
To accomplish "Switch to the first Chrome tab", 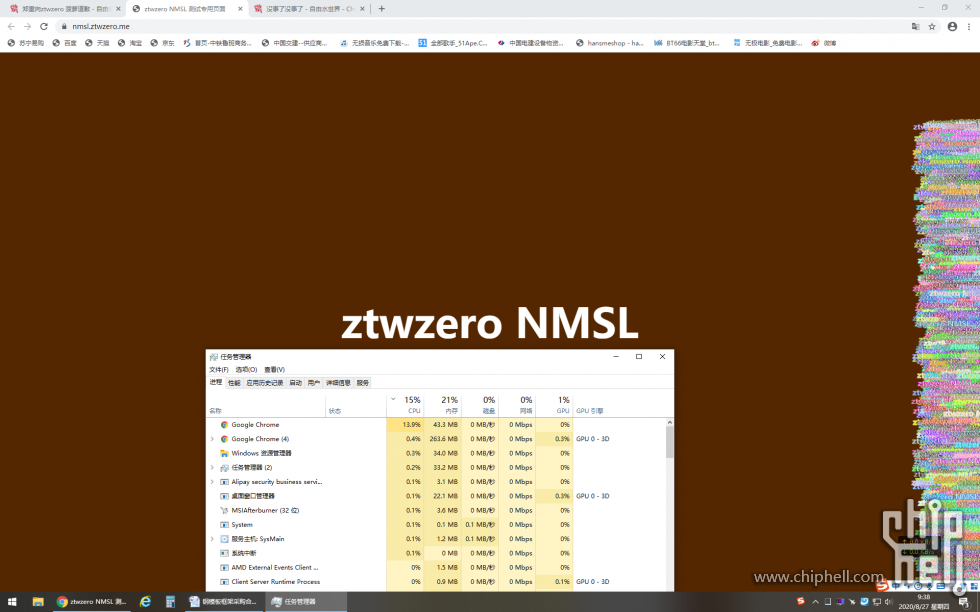I will pos(64,9).
